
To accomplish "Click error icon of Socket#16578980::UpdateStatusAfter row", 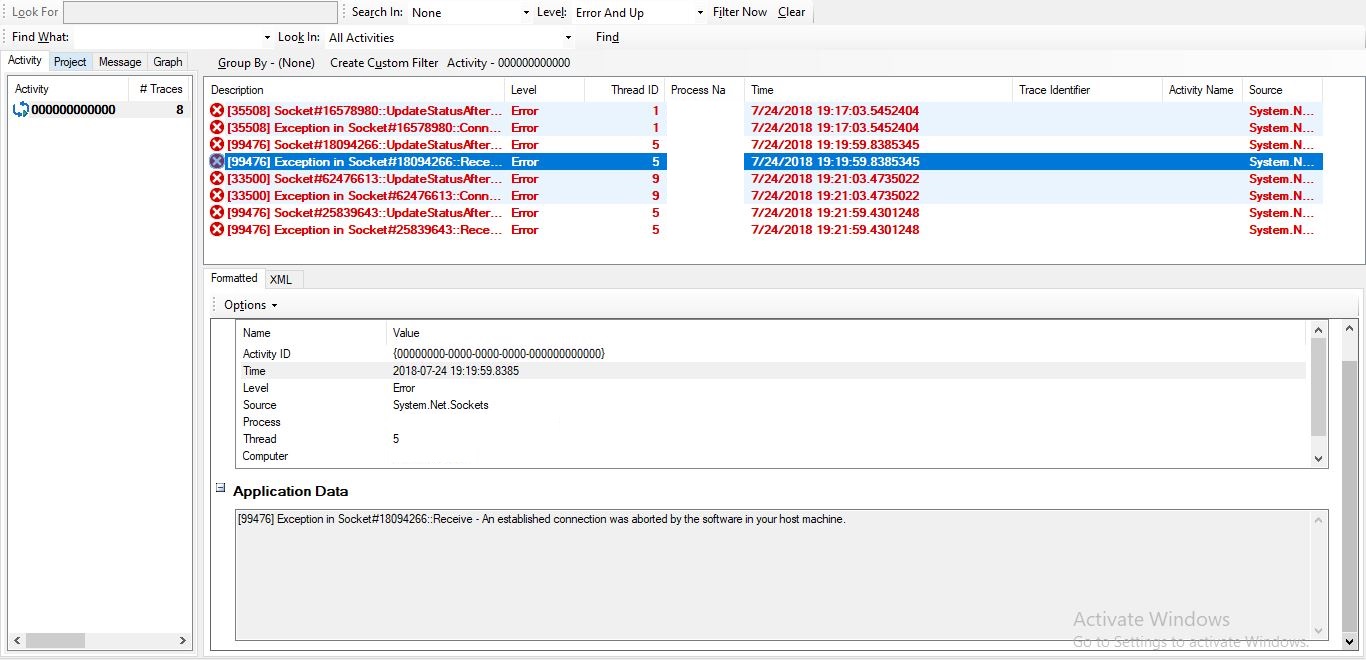I will pyautogui.click(x=217, y=111).
